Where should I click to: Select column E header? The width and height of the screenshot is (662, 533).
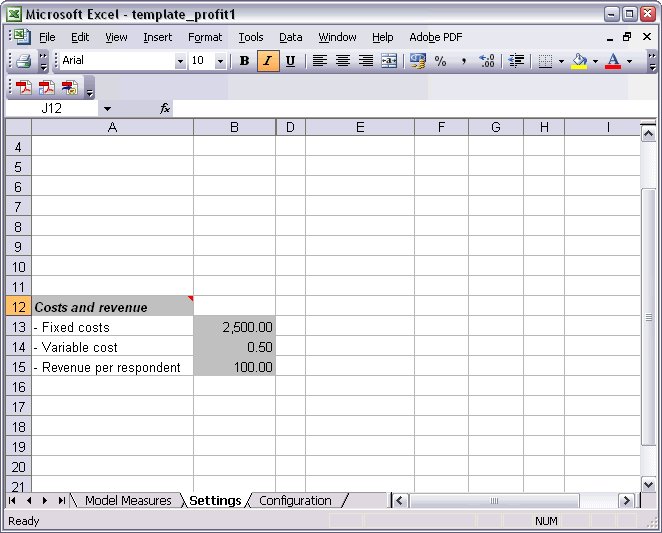tap(360, 127)
